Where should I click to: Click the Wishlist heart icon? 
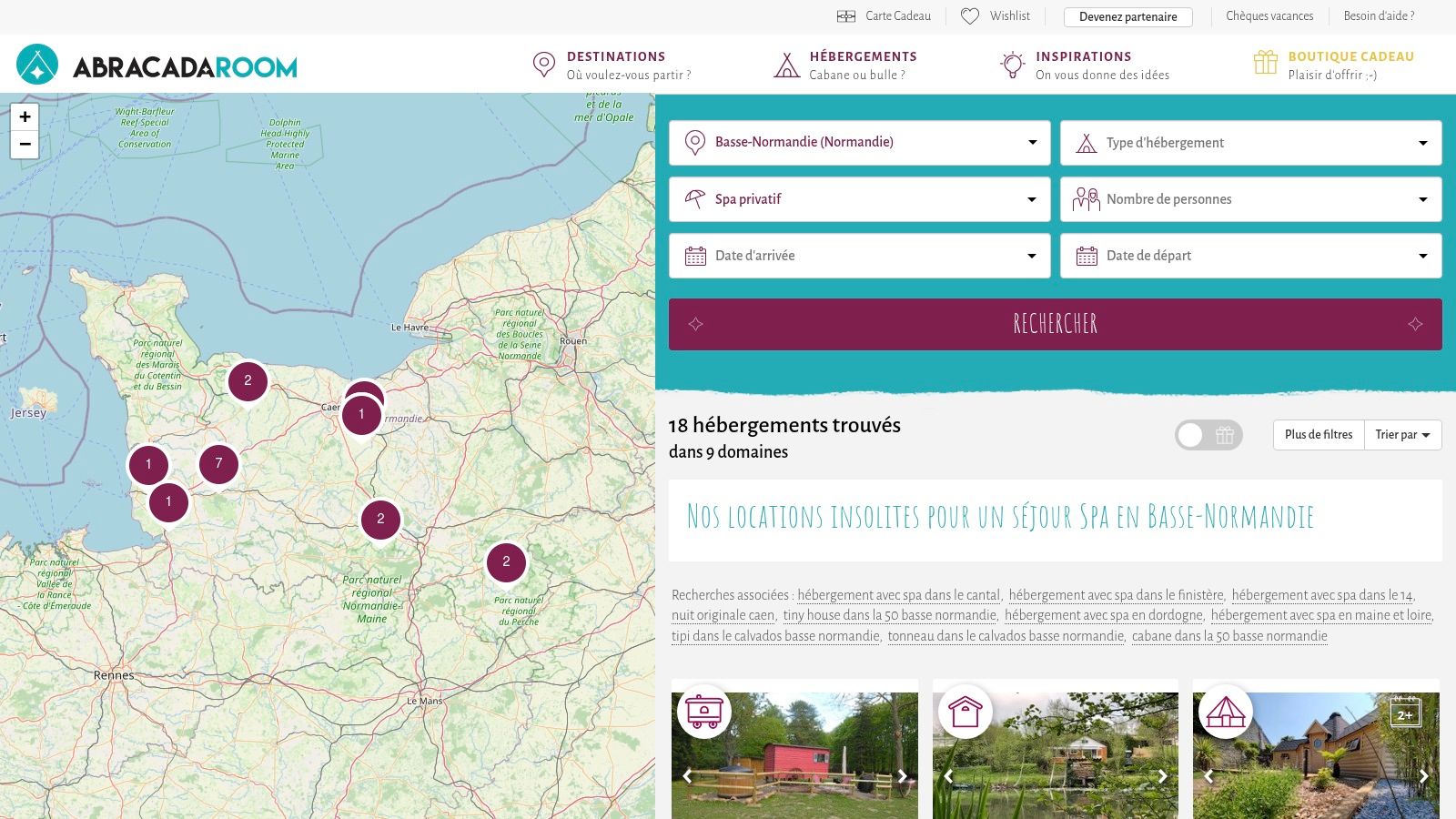970,16
